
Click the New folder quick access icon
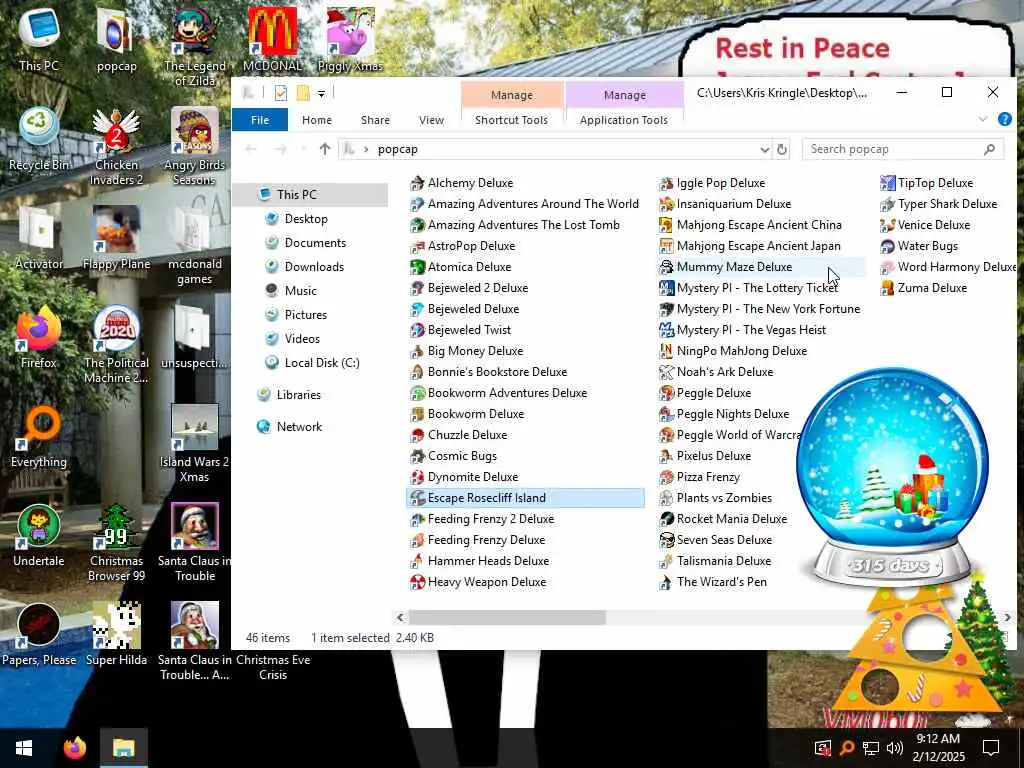tap(303, 93)
